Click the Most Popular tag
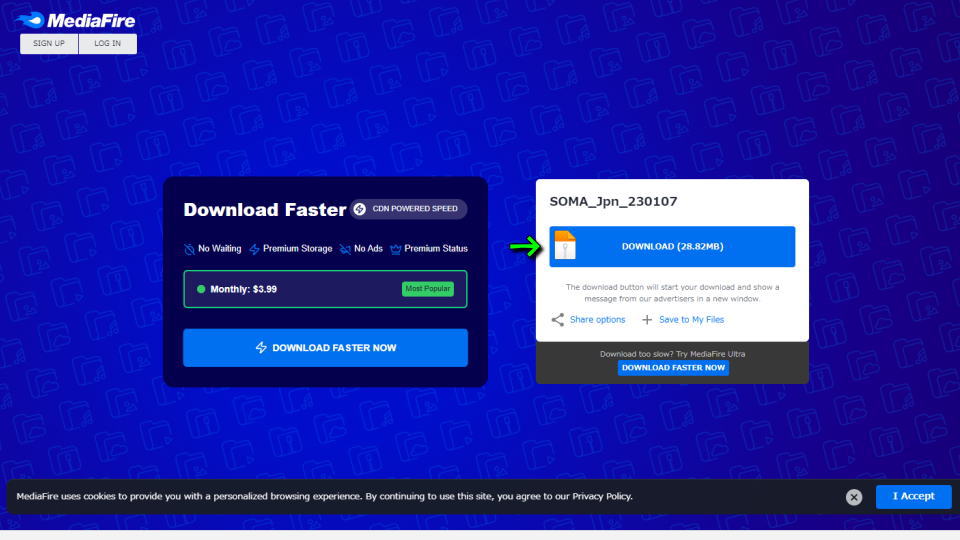 [x=428, y=289]
